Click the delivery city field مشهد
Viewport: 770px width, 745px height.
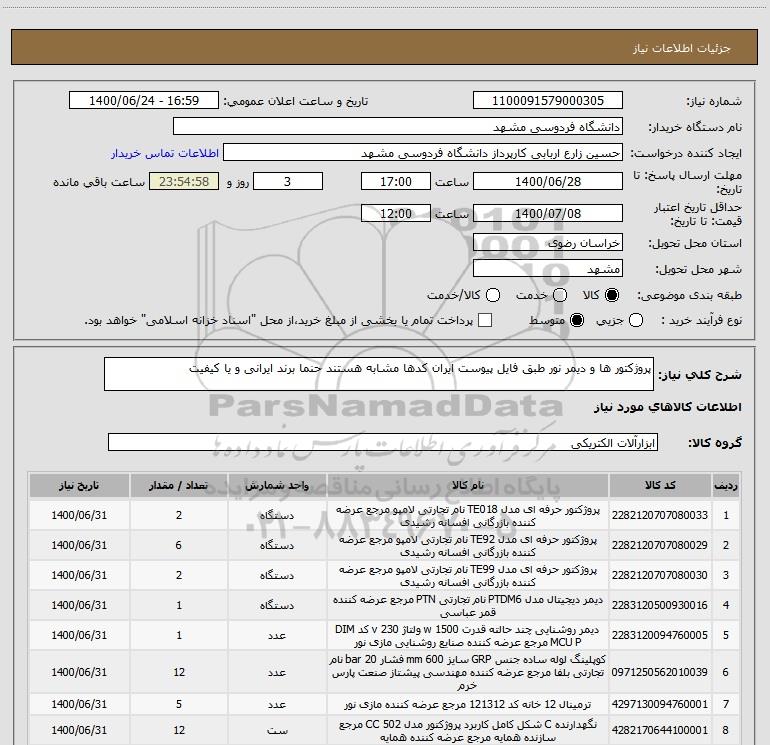click(x=548, y=269)
